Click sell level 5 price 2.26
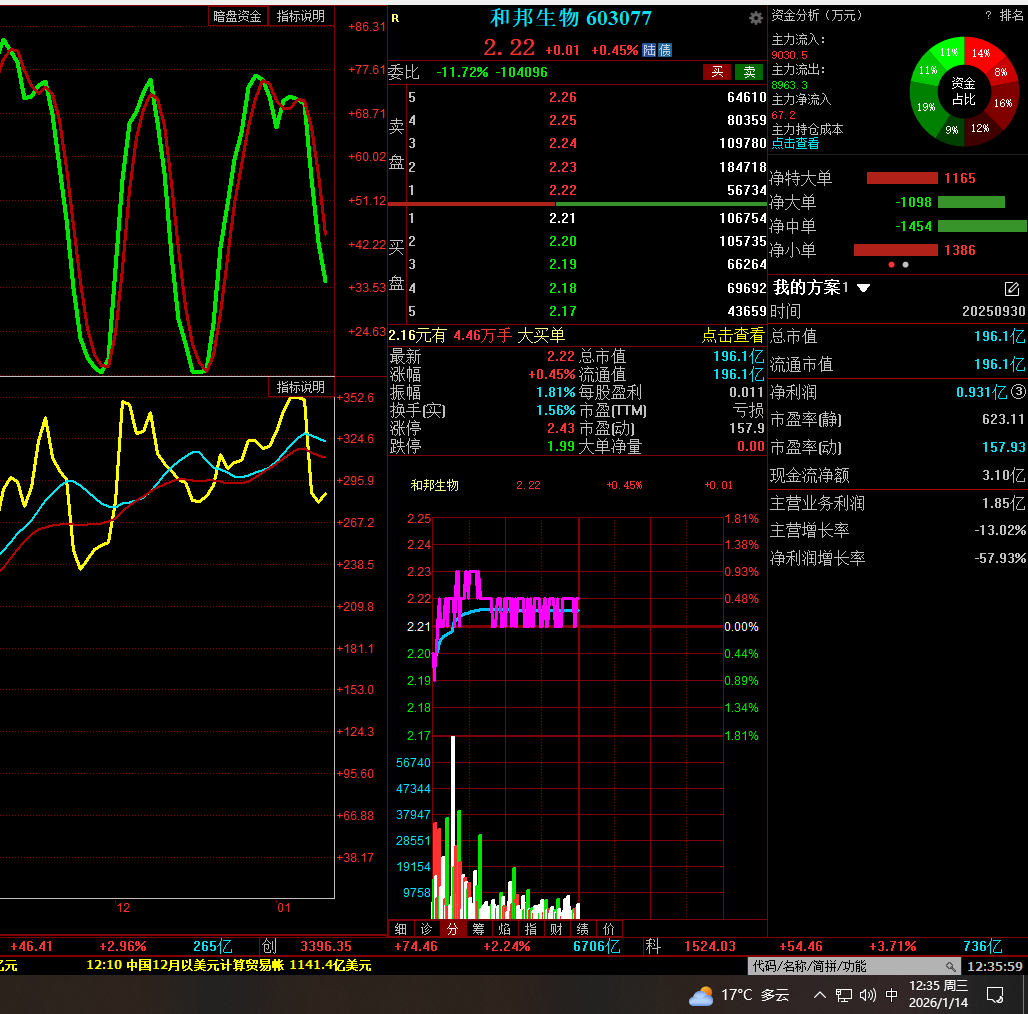The image size is (1028, 1014). point(563,98)
